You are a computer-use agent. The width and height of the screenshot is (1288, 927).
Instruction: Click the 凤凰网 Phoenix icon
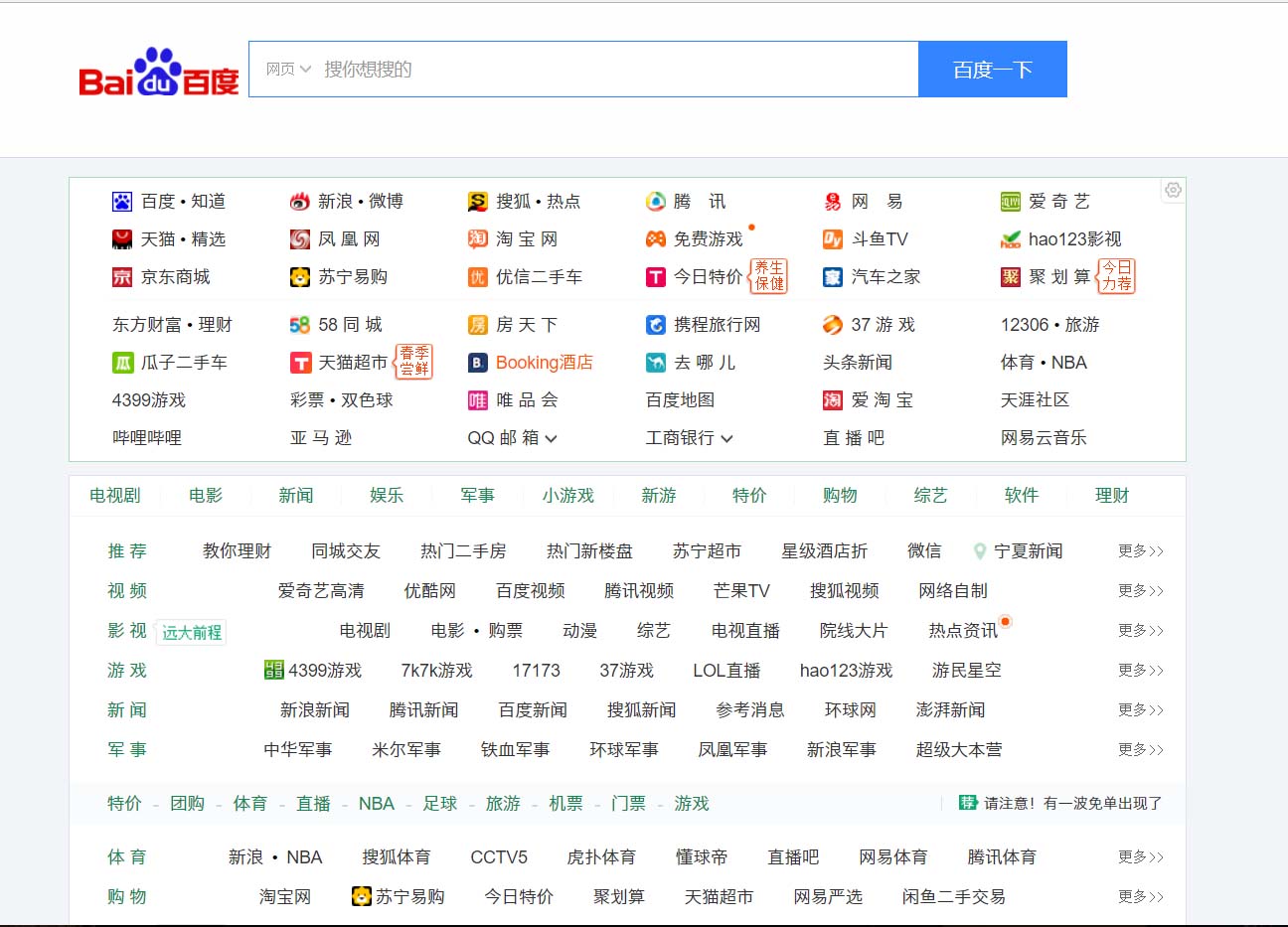pos(300,239)
